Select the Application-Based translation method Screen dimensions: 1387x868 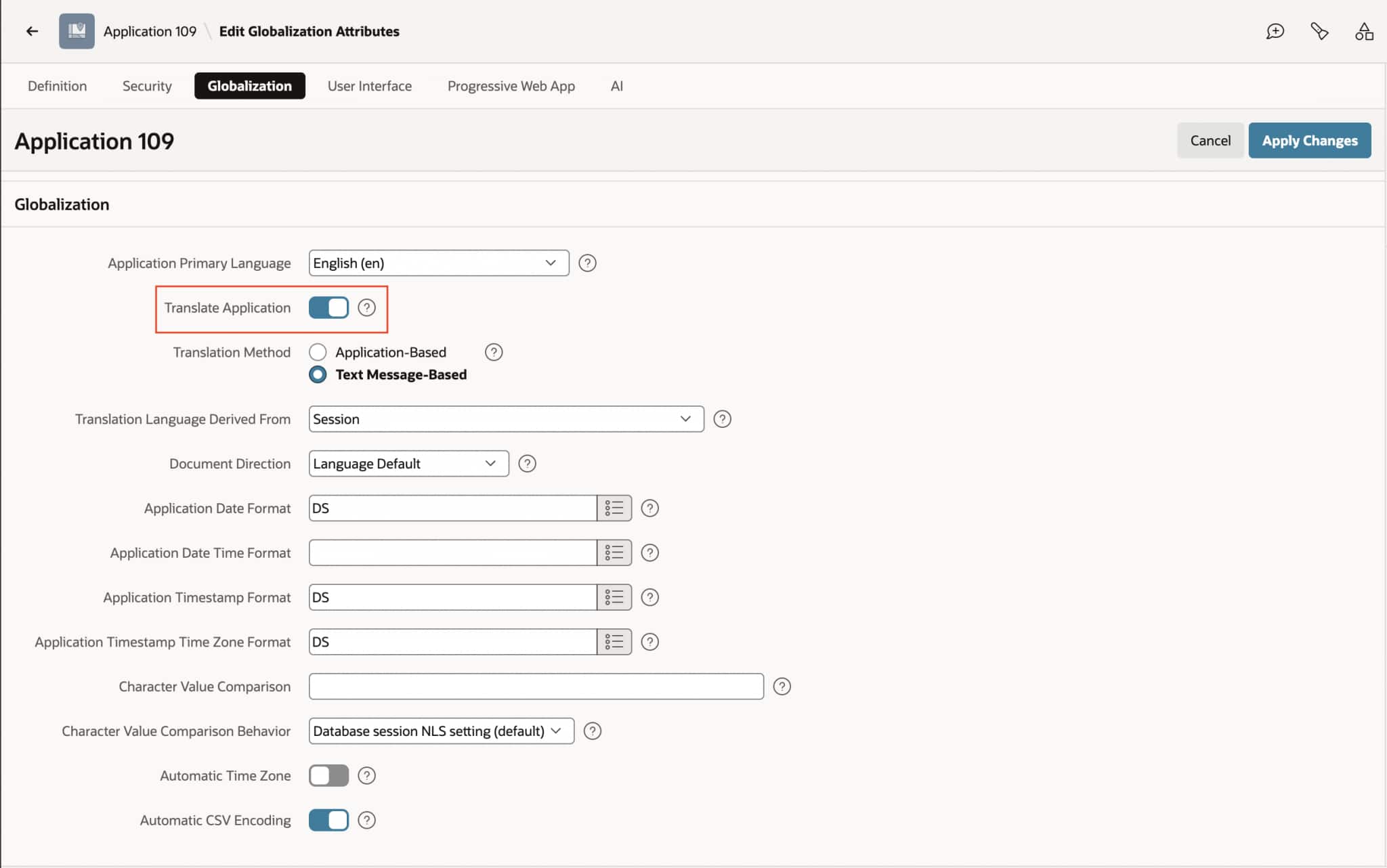pos(318,352)
